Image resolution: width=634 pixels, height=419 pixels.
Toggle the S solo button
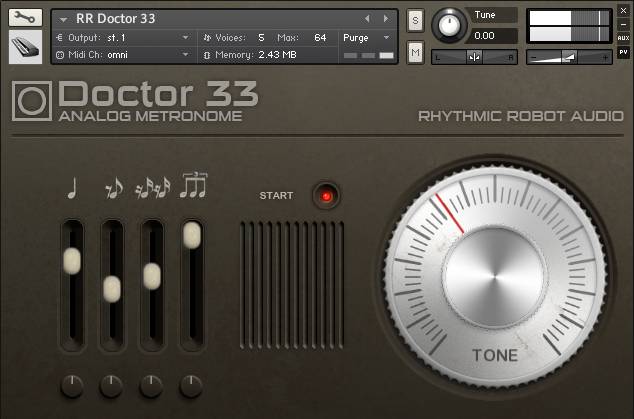coord(415,22)
